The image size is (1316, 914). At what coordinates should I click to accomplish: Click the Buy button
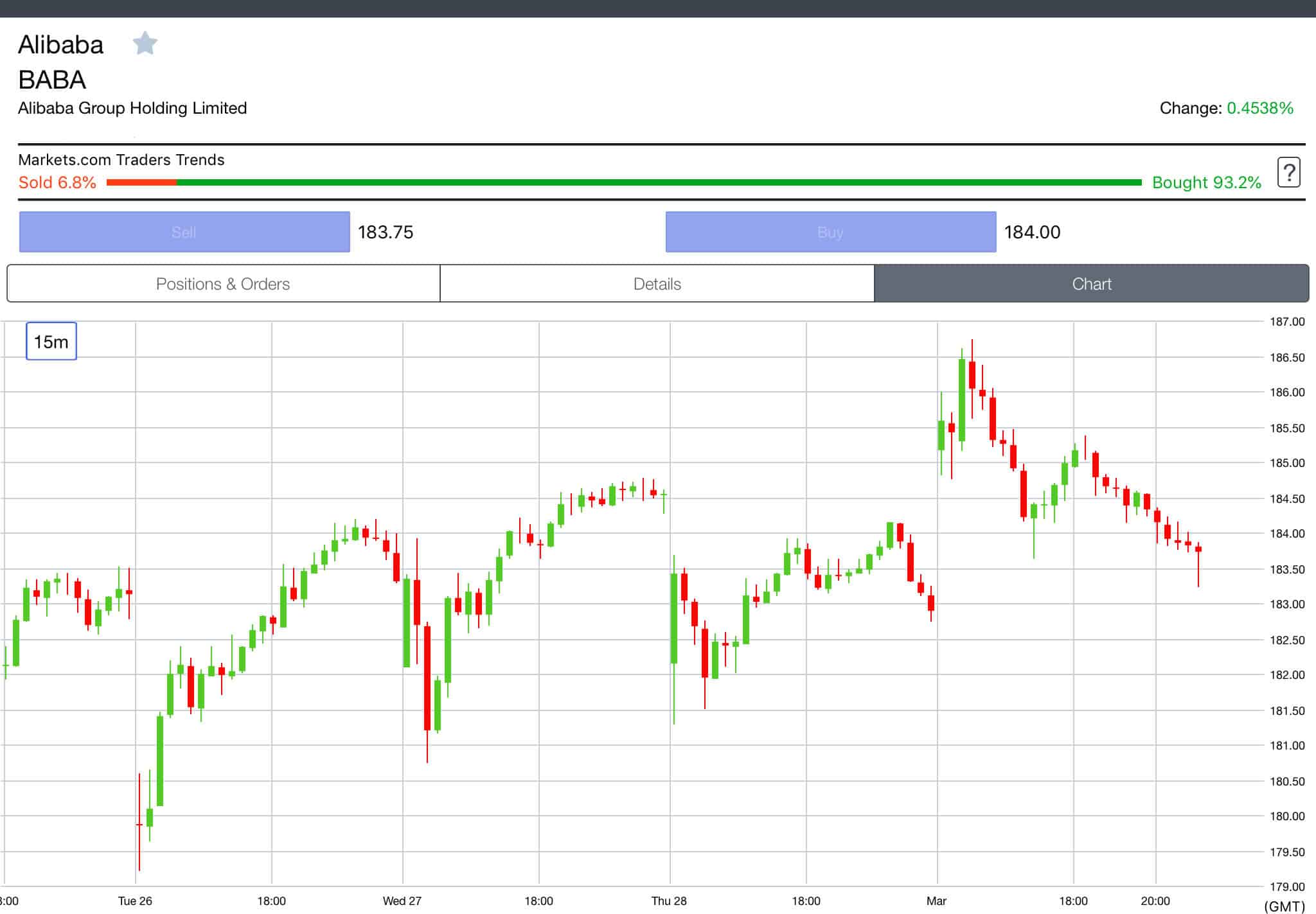[x=831, y=232]
